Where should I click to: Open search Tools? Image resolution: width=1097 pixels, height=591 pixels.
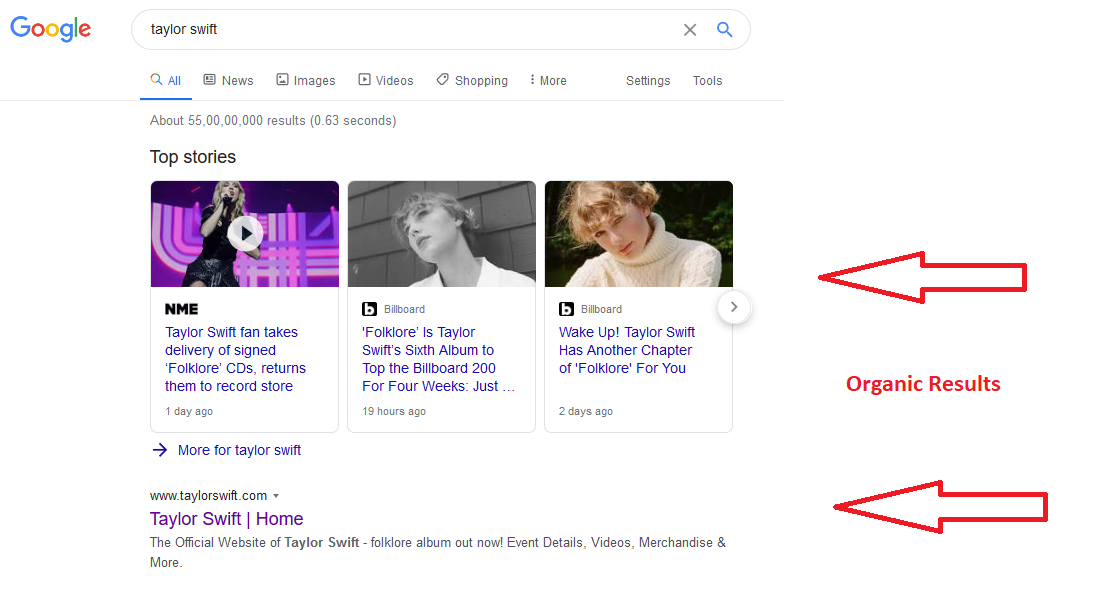tap(707, 80)
